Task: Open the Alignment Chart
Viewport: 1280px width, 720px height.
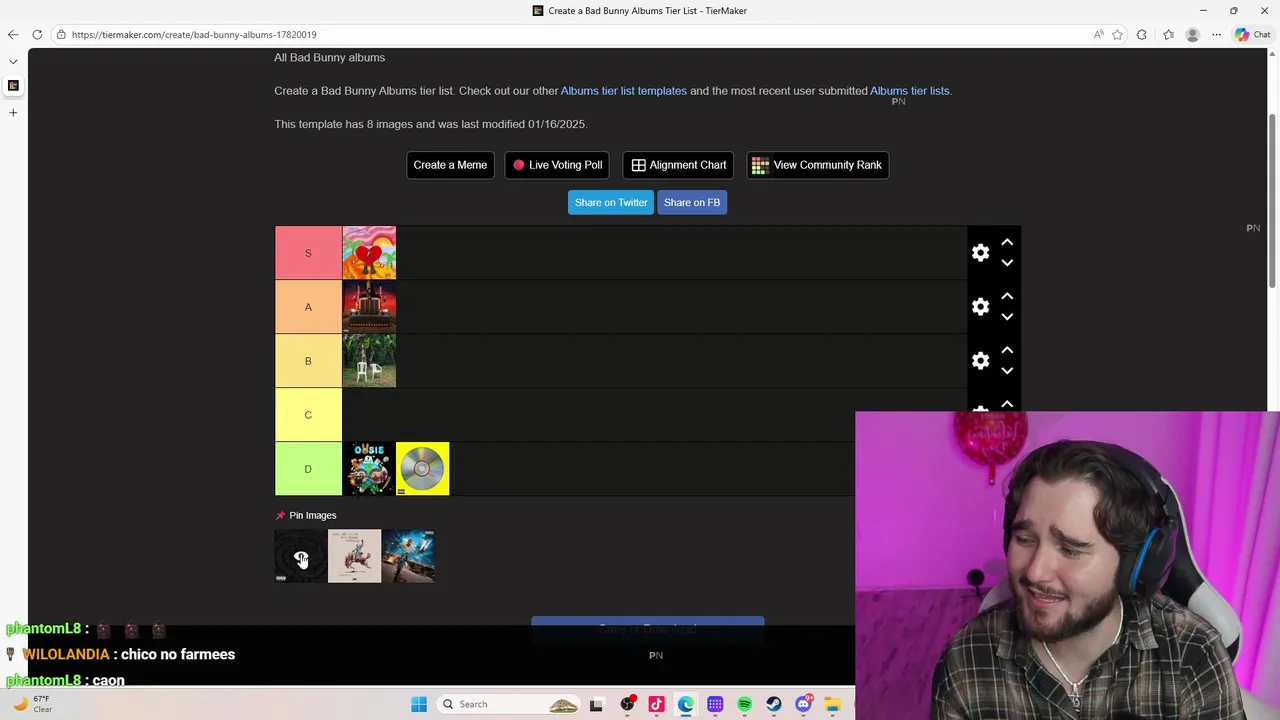Action: [679, 165]
